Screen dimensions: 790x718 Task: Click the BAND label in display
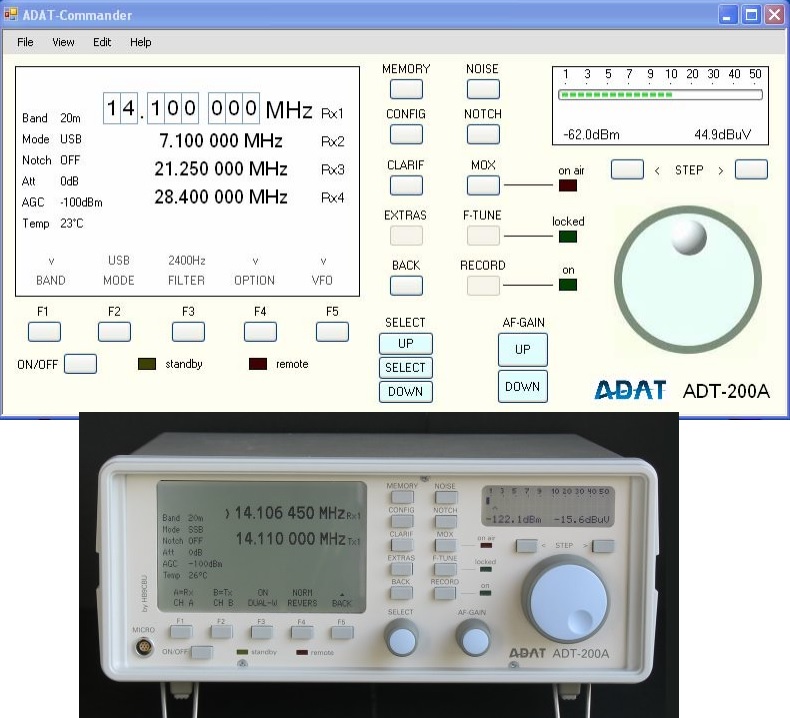pos(51,281)
